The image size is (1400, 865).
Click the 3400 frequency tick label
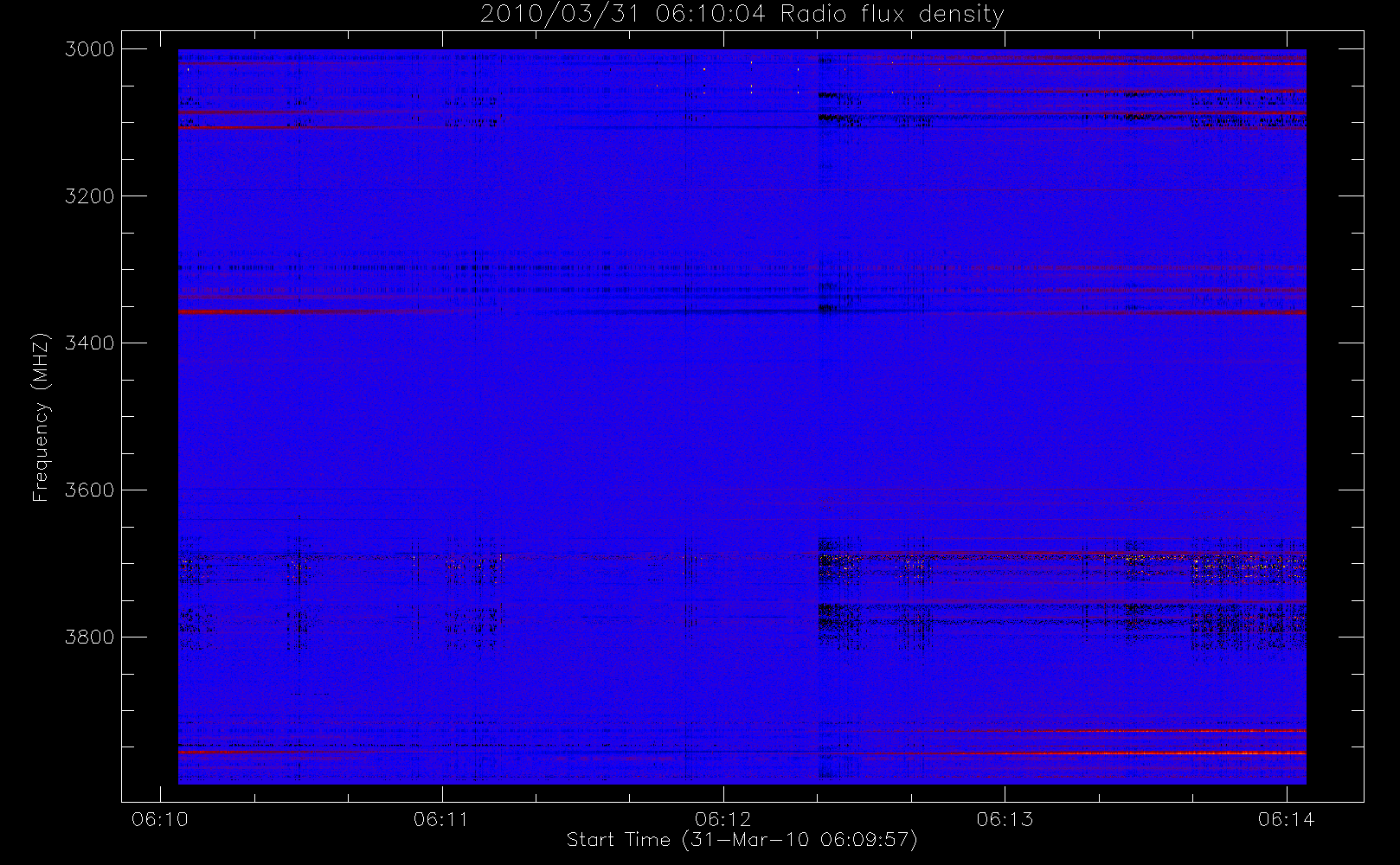90,343
